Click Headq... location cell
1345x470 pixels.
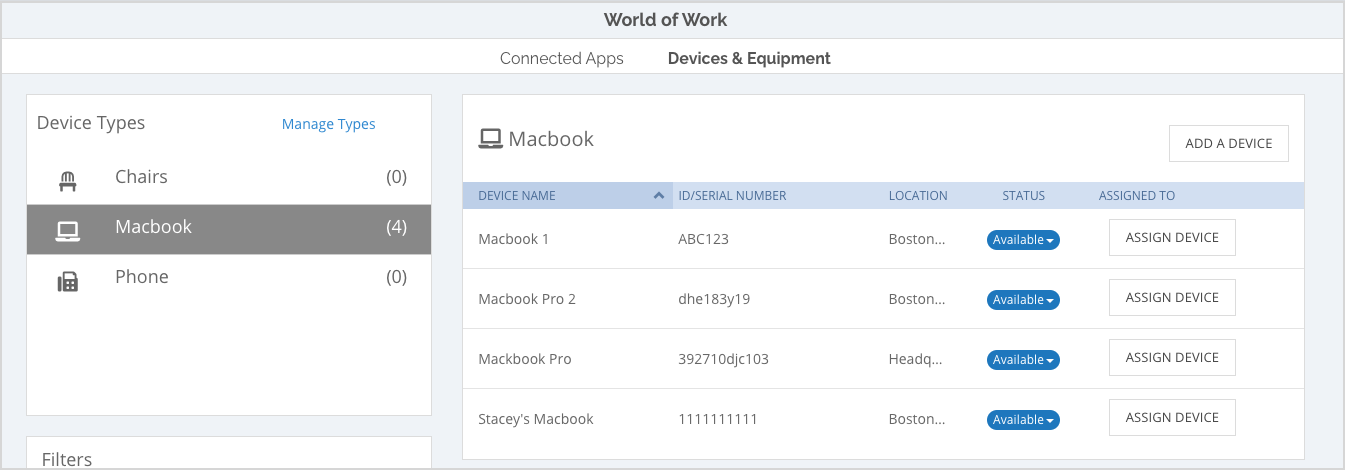[x=915, y=360]
